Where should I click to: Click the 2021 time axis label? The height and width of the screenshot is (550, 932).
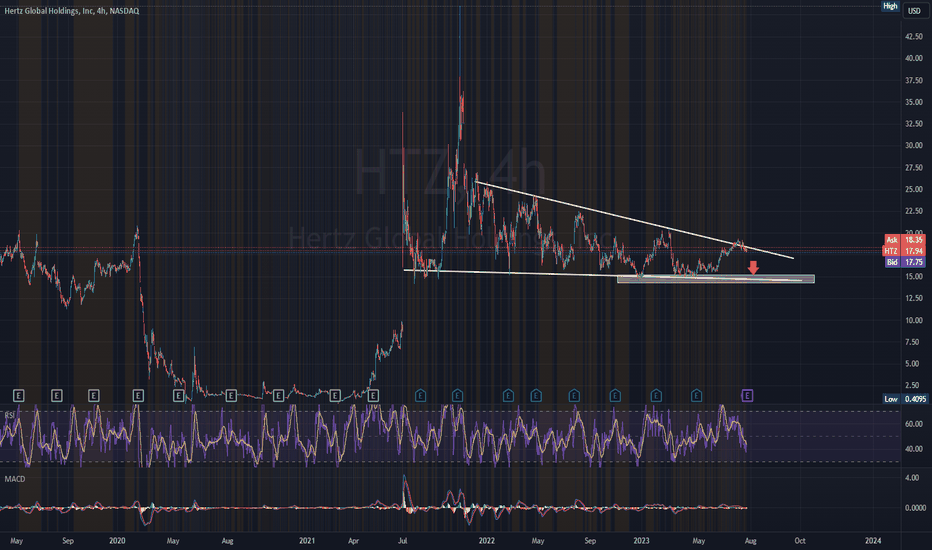click(x=307, y=540)
